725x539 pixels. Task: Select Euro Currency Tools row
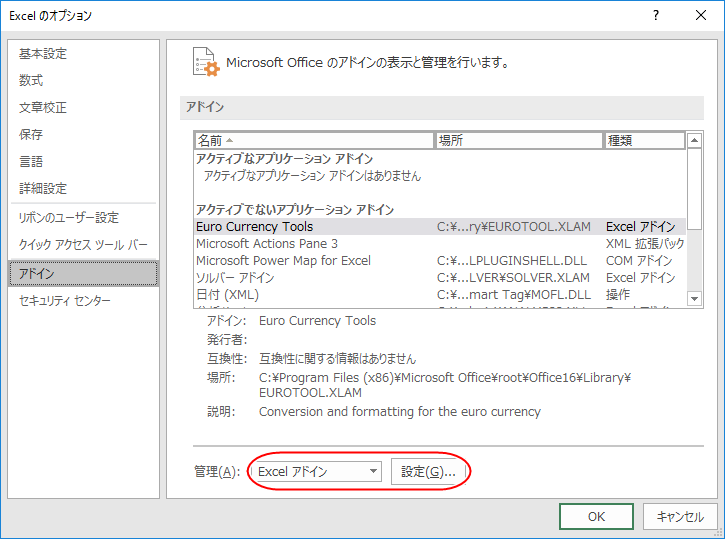coord(440,227)
